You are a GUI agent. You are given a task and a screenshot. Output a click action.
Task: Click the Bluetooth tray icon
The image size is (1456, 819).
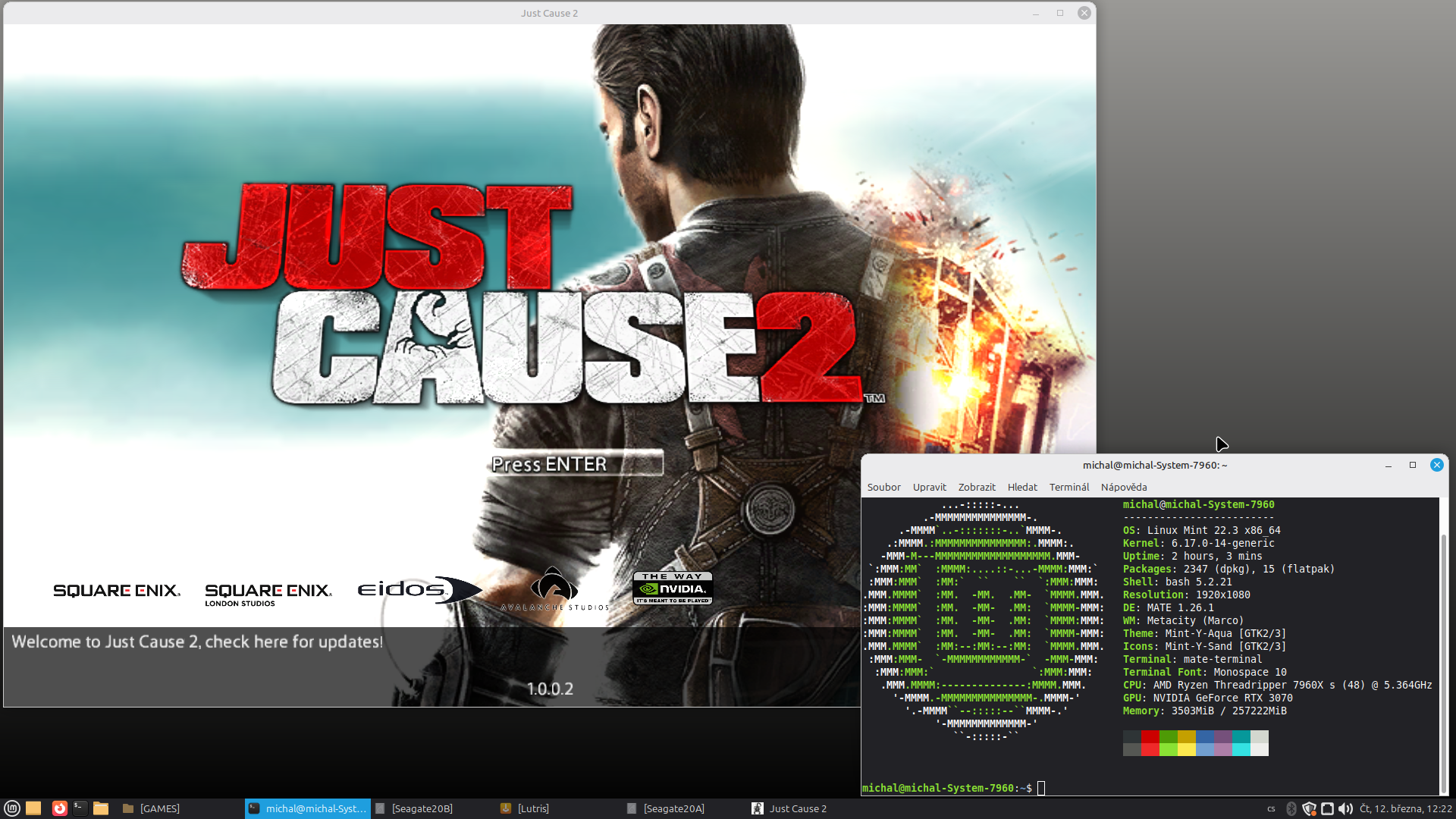1291,808
